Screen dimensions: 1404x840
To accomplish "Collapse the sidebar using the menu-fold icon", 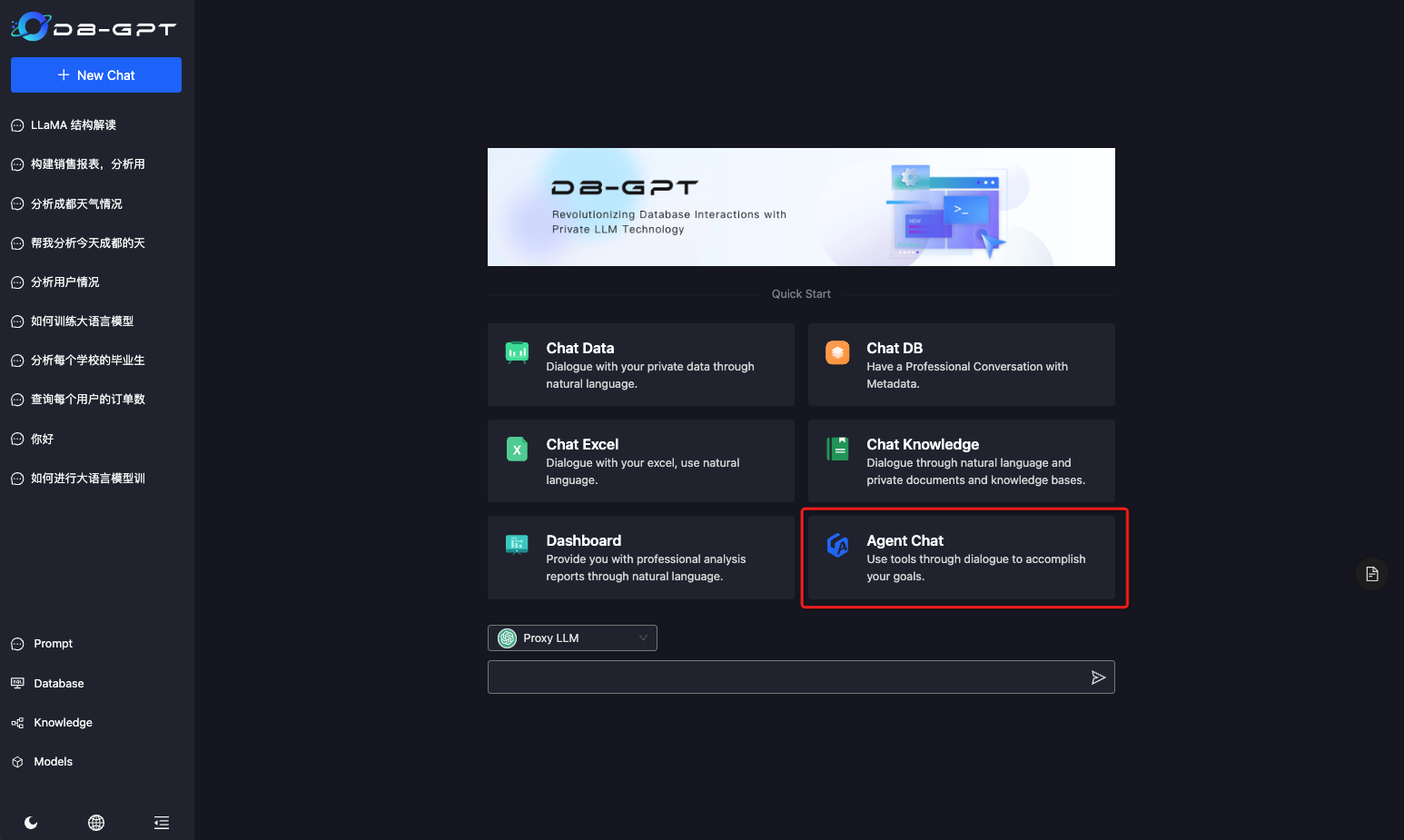I will point(162,823).
